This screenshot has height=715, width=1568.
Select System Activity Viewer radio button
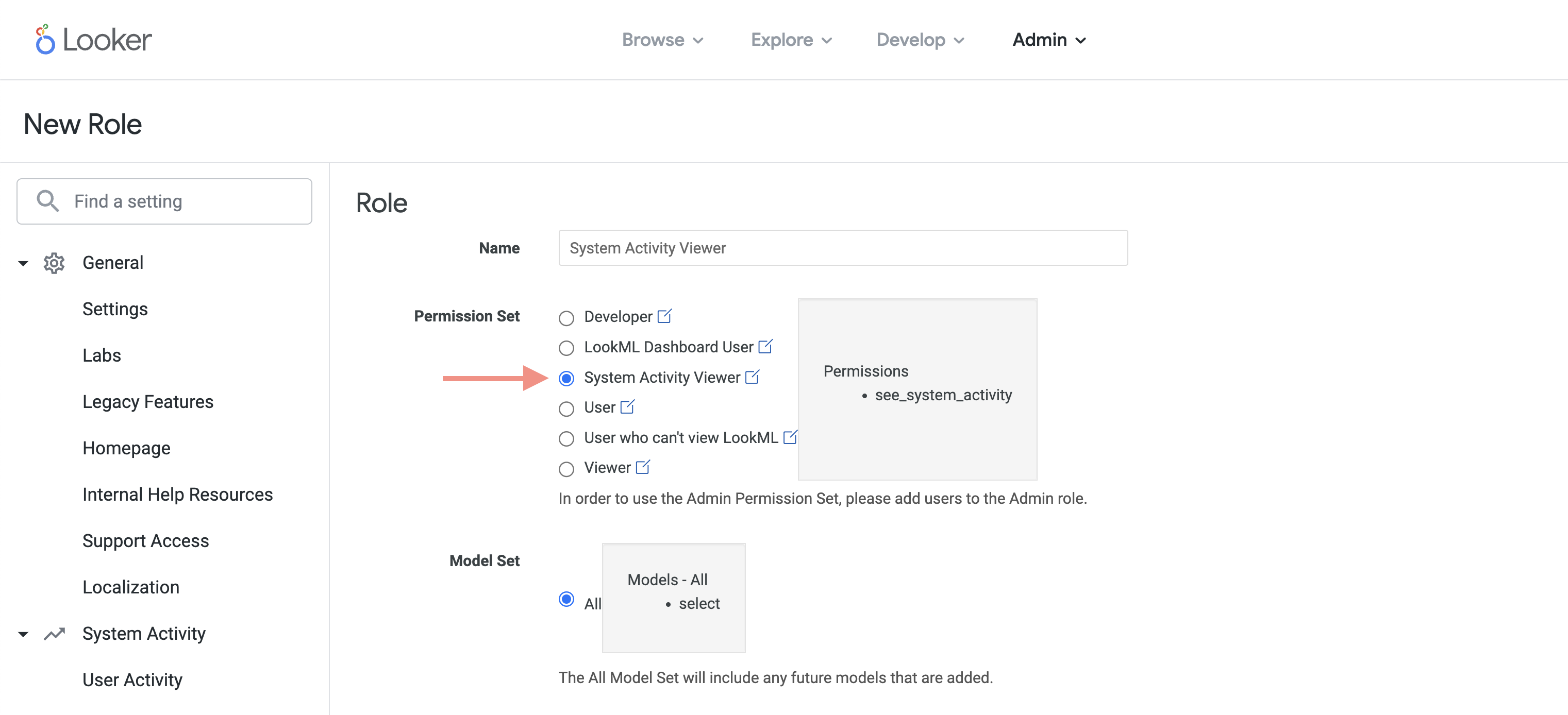tap(566, 379)
